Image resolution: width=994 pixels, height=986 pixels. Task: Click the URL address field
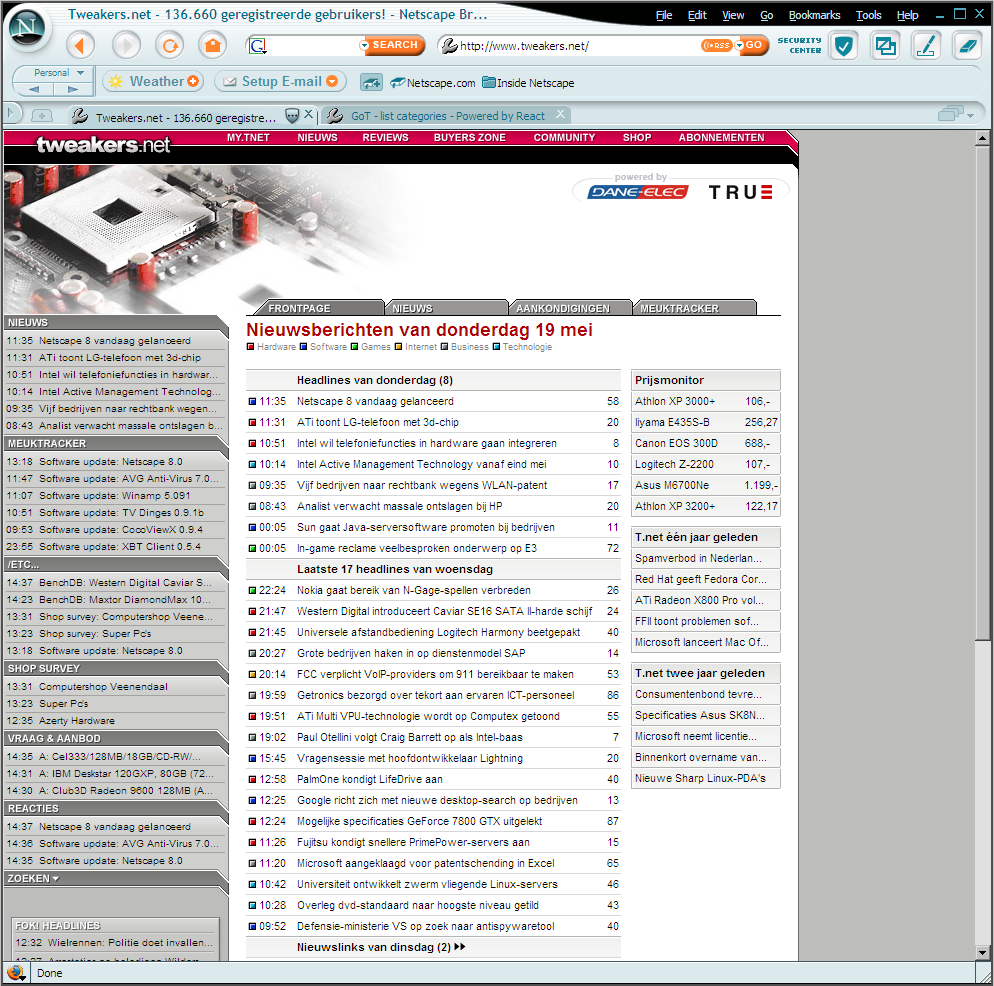pos(578,46)
